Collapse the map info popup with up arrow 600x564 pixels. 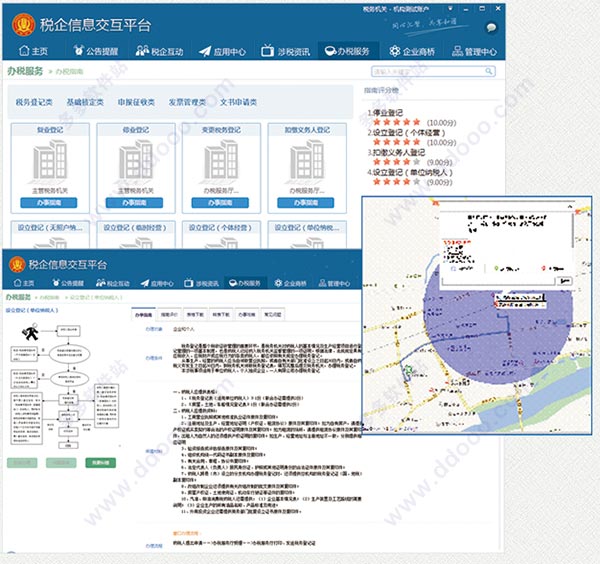(x=570, y=207)
